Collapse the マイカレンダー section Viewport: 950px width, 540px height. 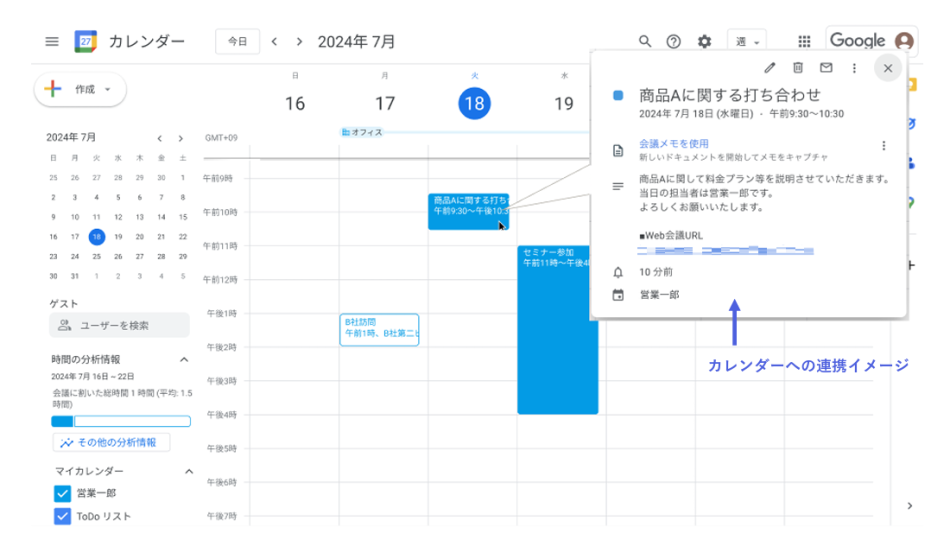187,471
